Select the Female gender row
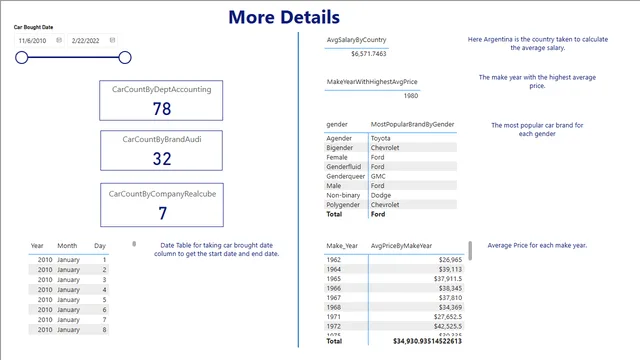640x360 pixels. [x=391, y=157]
